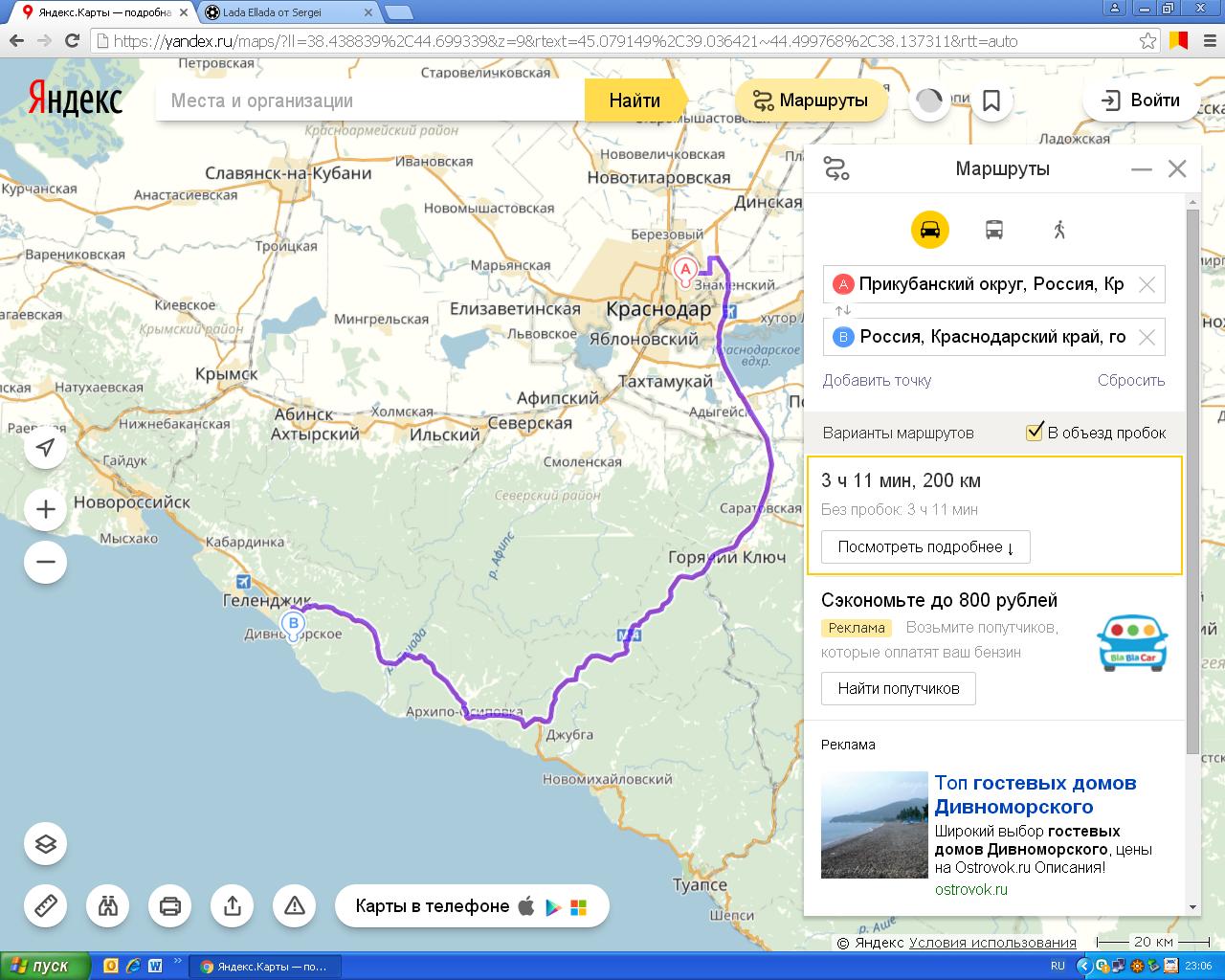Select the 3 ч 11 мин route card

[x=994, y=515]
